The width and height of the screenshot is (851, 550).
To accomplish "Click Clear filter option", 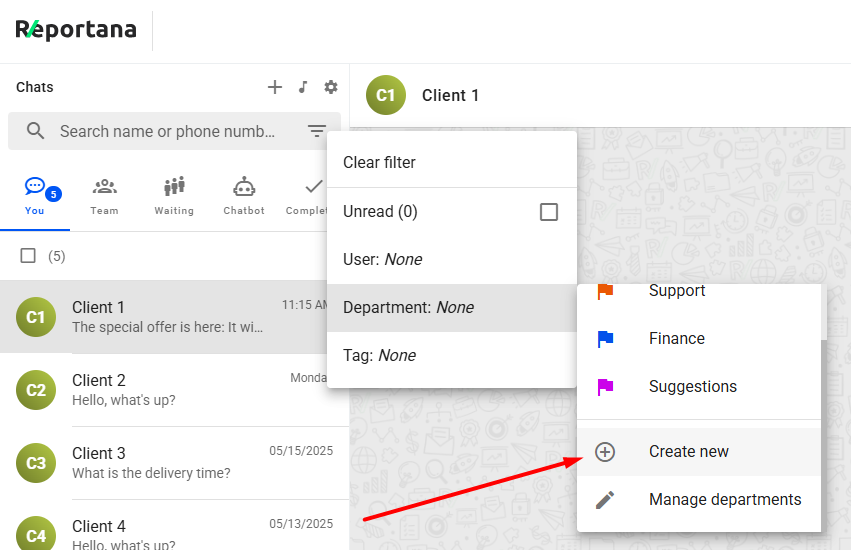I will tap(380, 163).
